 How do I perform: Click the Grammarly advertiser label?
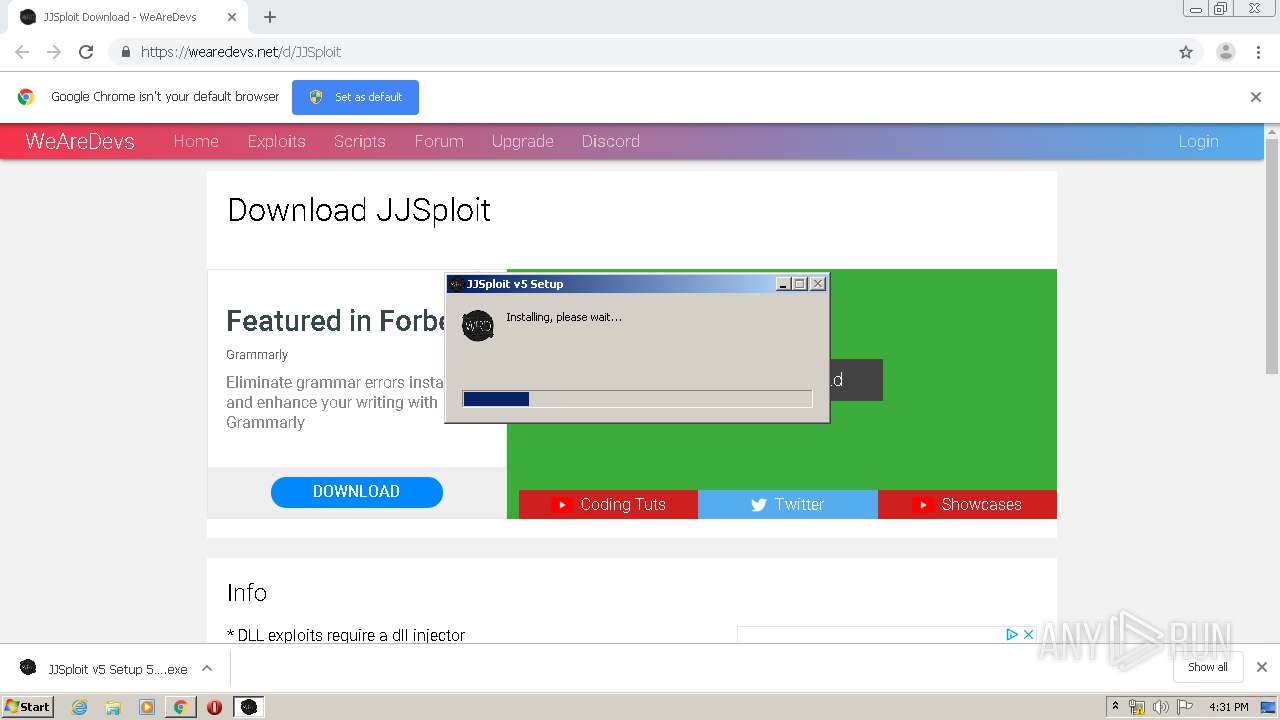pos(257,355)
